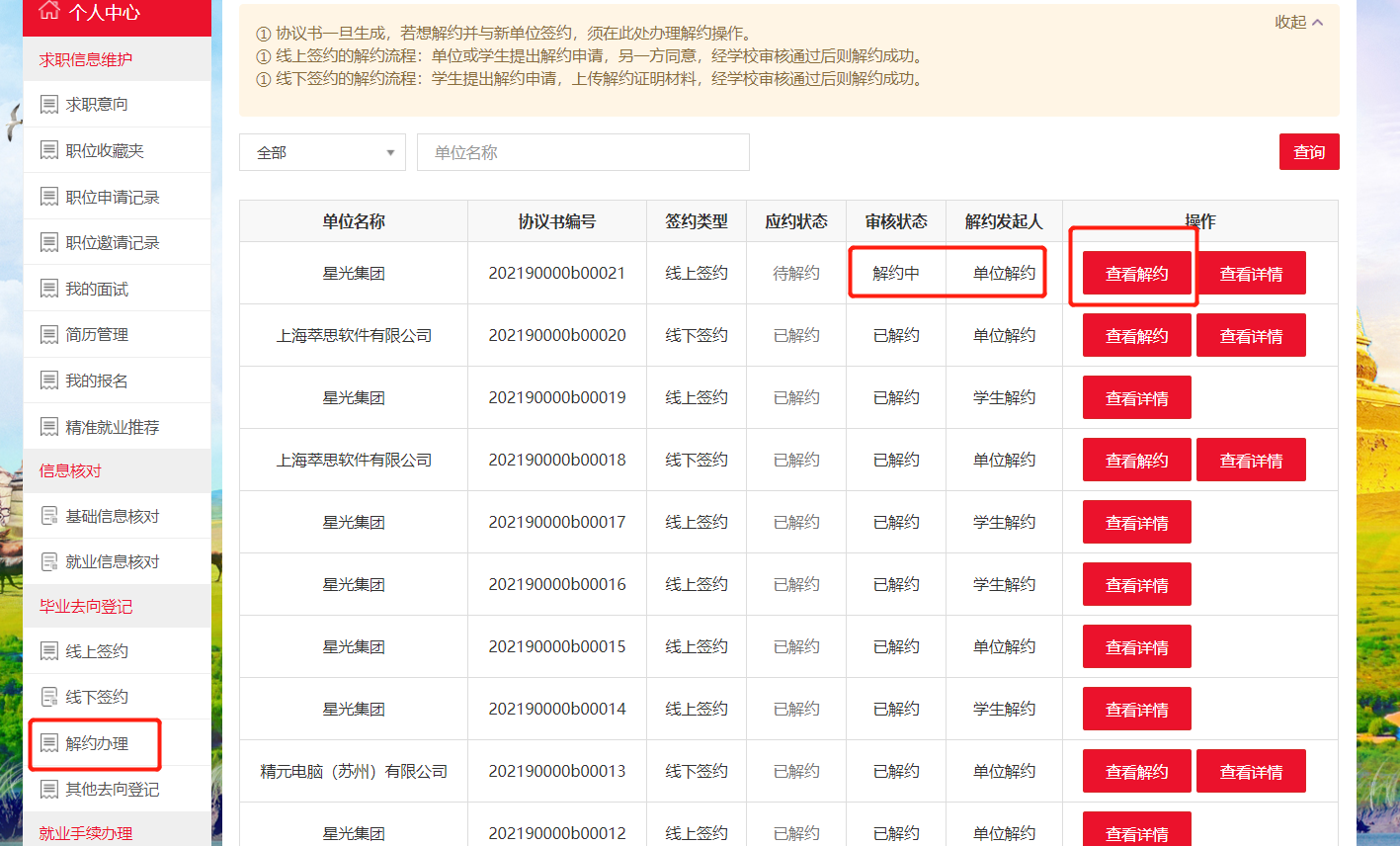Viewport: 1400px width, 846px height.
Task: Open 职位申请记录 in the sidebar
Action: (112, 197)
